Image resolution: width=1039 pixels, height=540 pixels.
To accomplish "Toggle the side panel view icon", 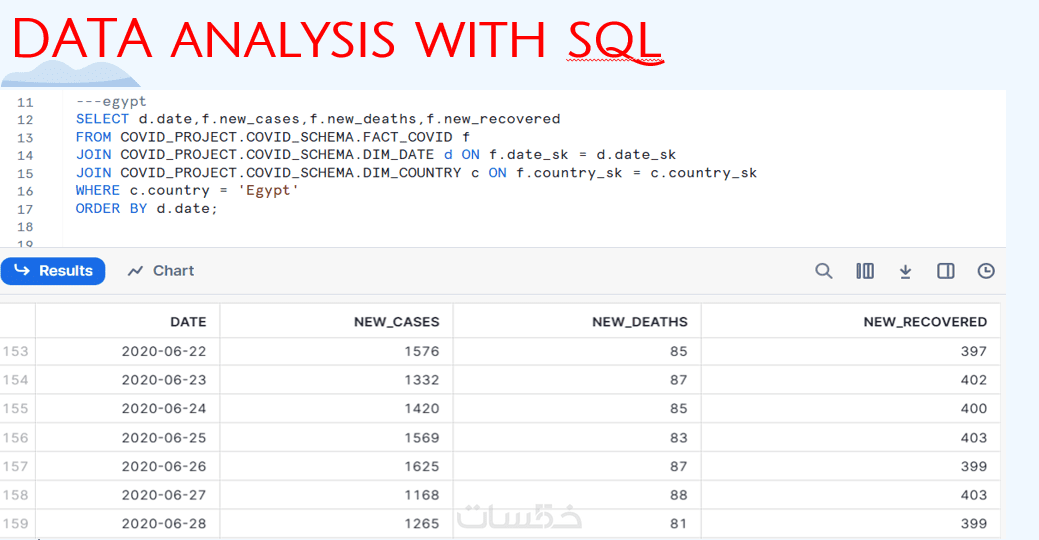I will (946, 271).
